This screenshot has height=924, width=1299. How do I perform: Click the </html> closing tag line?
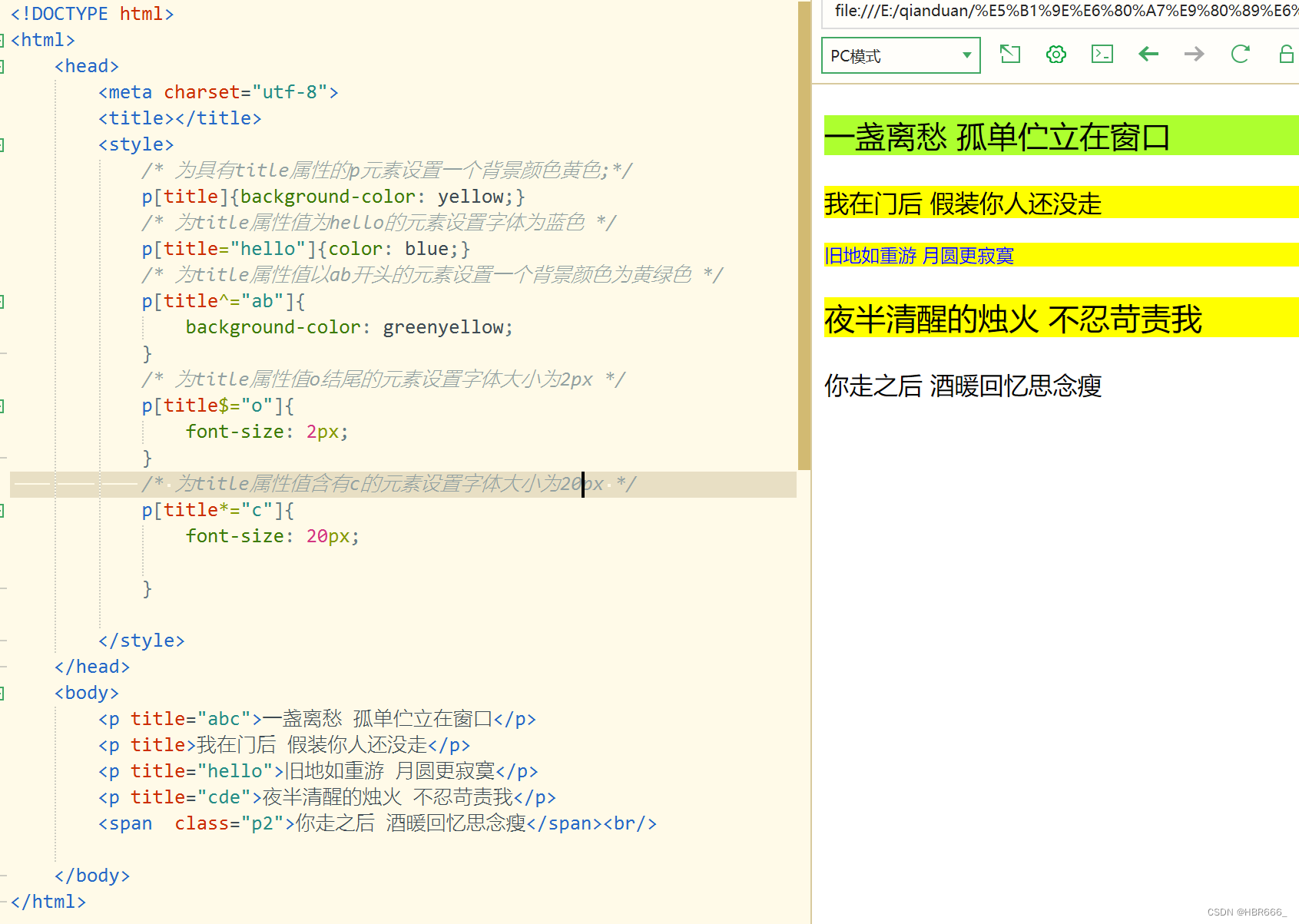[48, 902]
